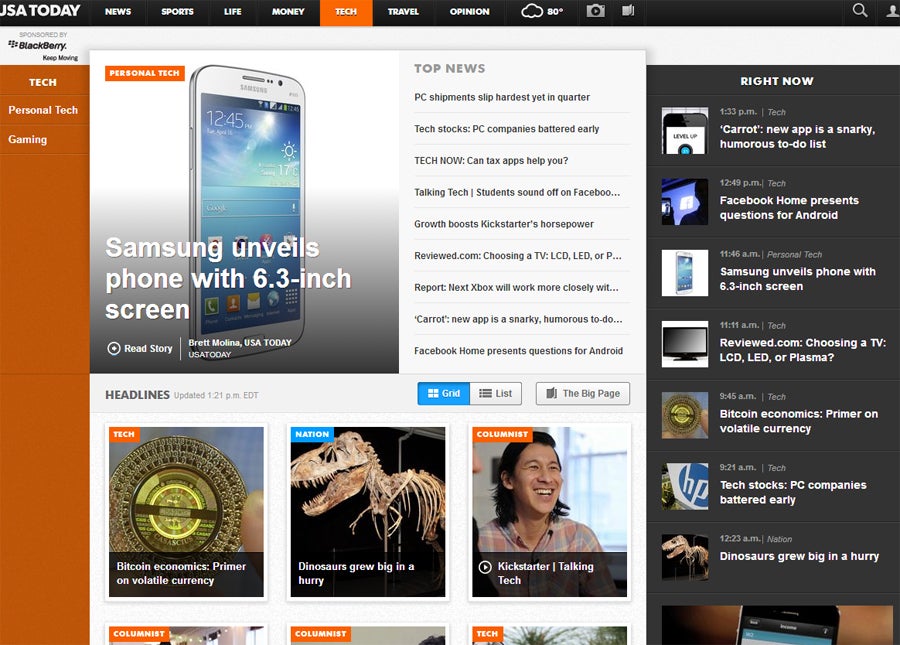
Task: Open the Samsung phone thumbnail in Right Now
Action: pyautogui.click(x=684, y=273)
